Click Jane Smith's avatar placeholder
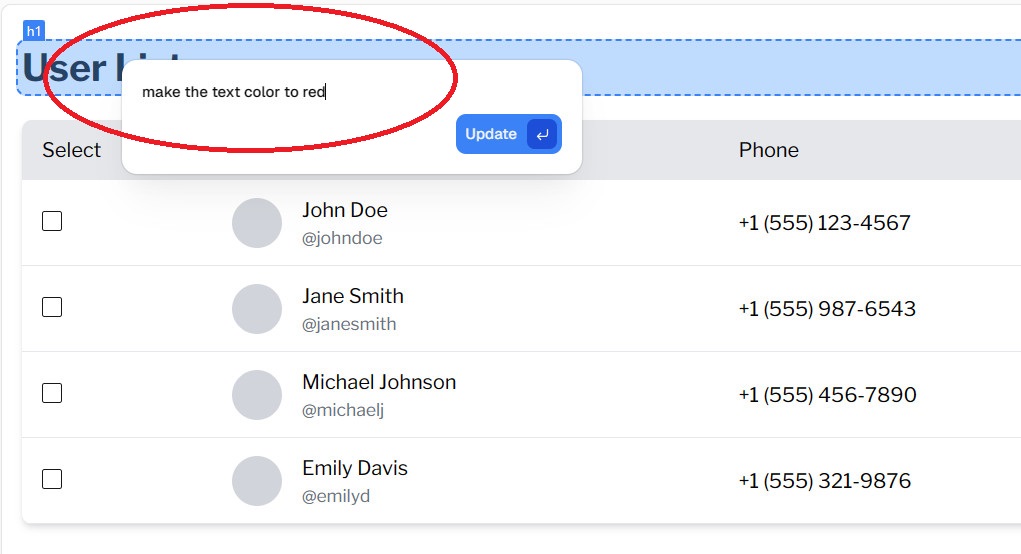 point(257,309)
